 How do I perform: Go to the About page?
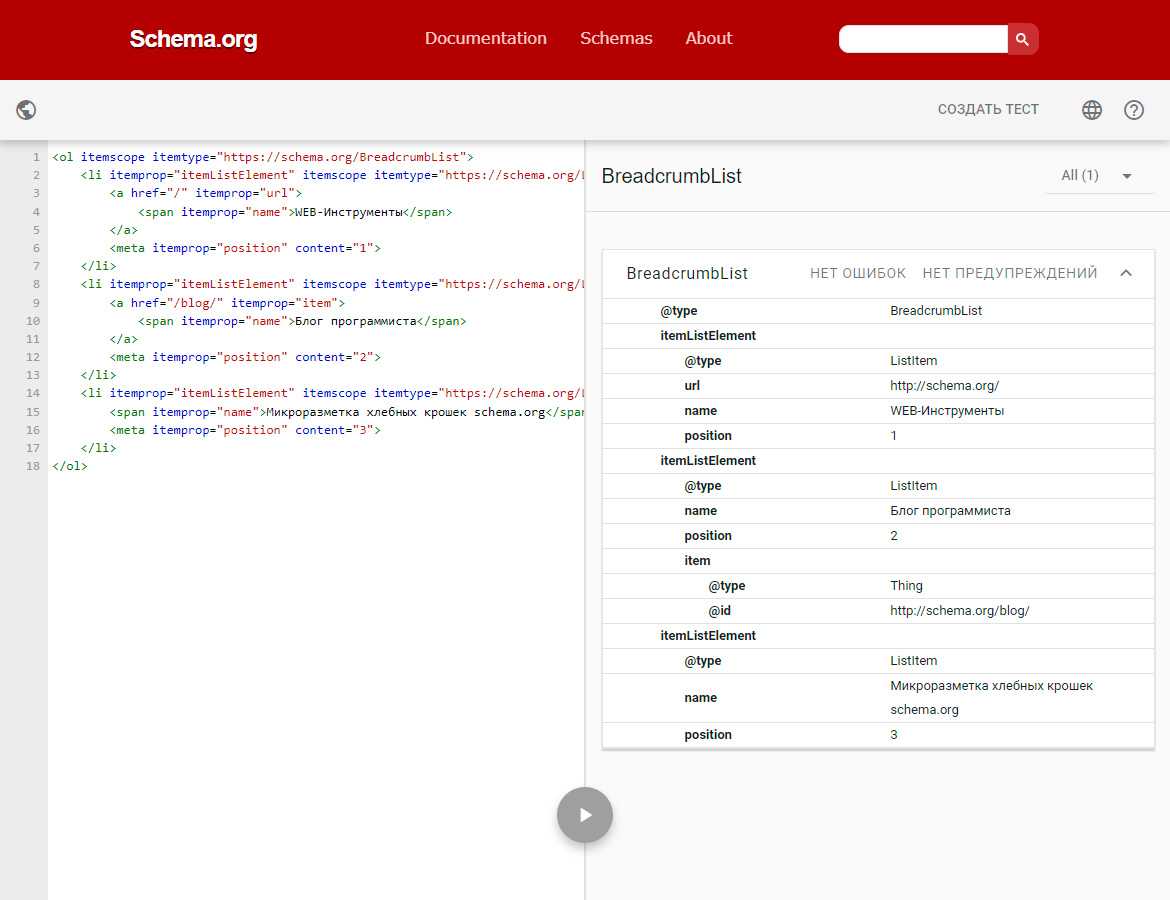[x=709, y=38]
